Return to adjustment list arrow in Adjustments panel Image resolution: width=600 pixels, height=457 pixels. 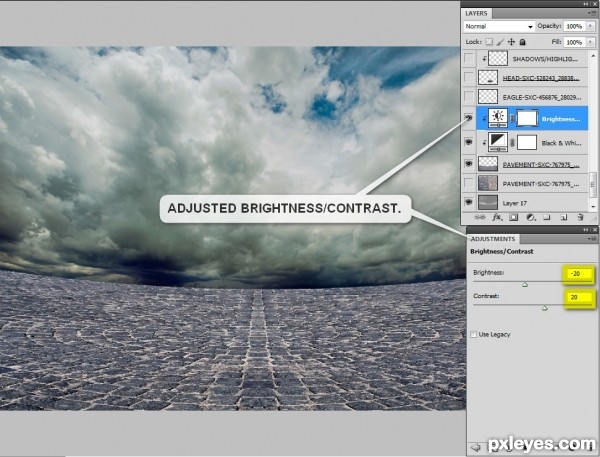475,447
